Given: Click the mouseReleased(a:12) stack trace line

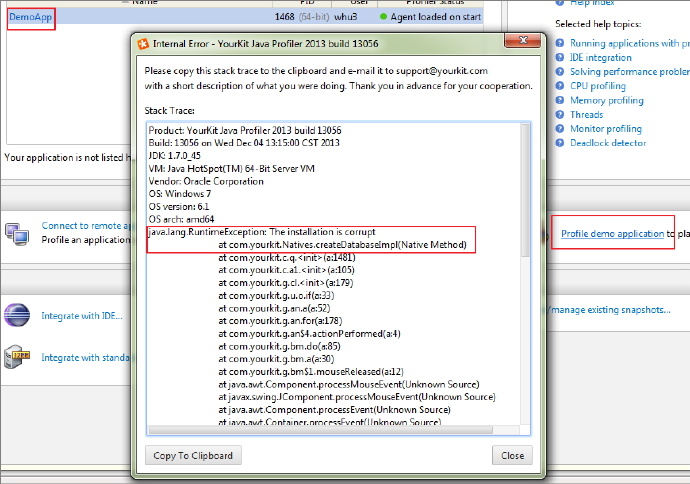Looking at the screenshot, I should point(311,372).
